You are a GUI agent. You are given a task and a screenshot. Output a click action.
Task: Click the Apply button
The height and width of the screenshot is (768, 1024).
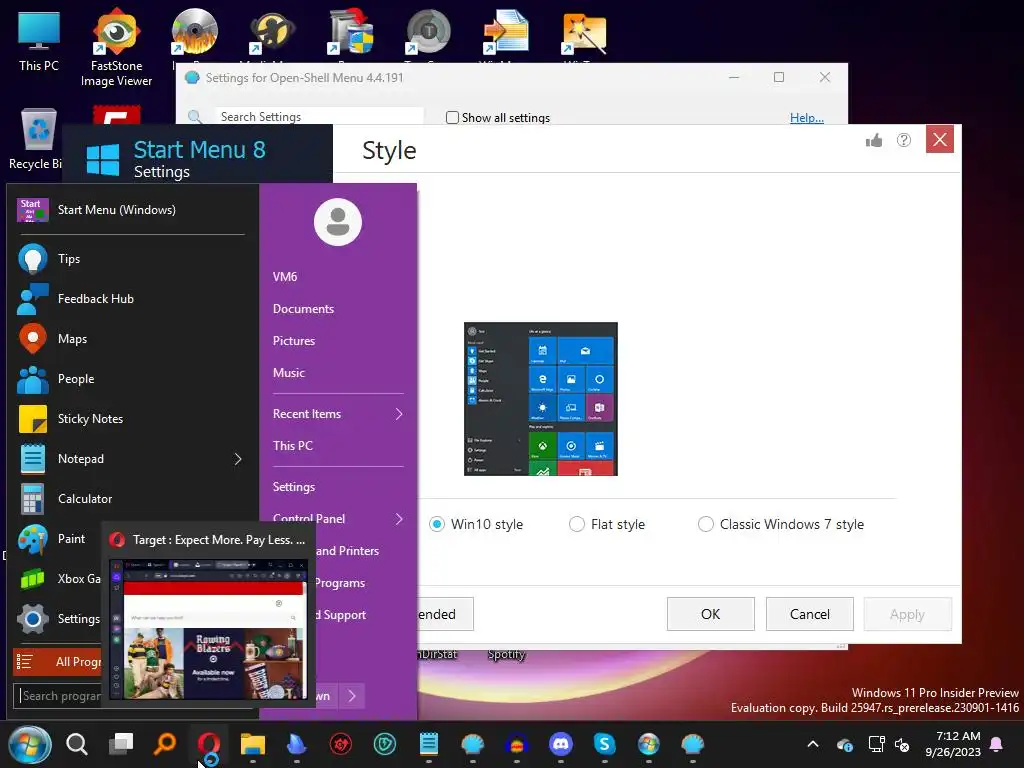pyautogui.click(x=908, y=614)
